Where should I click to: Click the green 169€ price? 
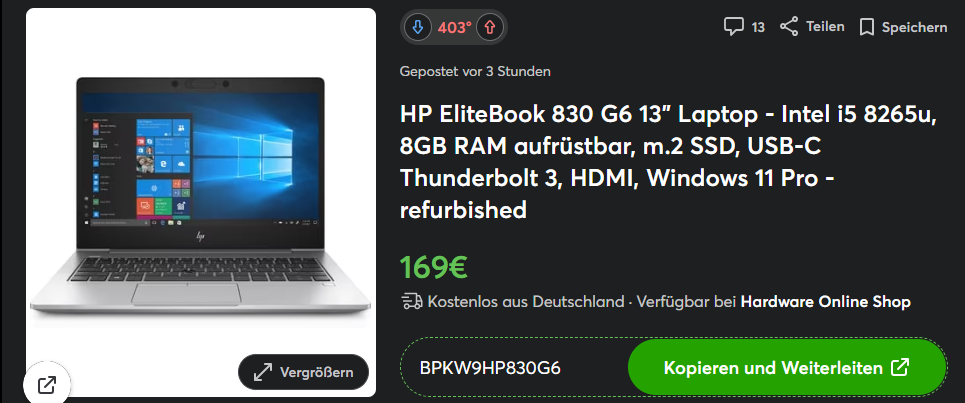point(434,266)
